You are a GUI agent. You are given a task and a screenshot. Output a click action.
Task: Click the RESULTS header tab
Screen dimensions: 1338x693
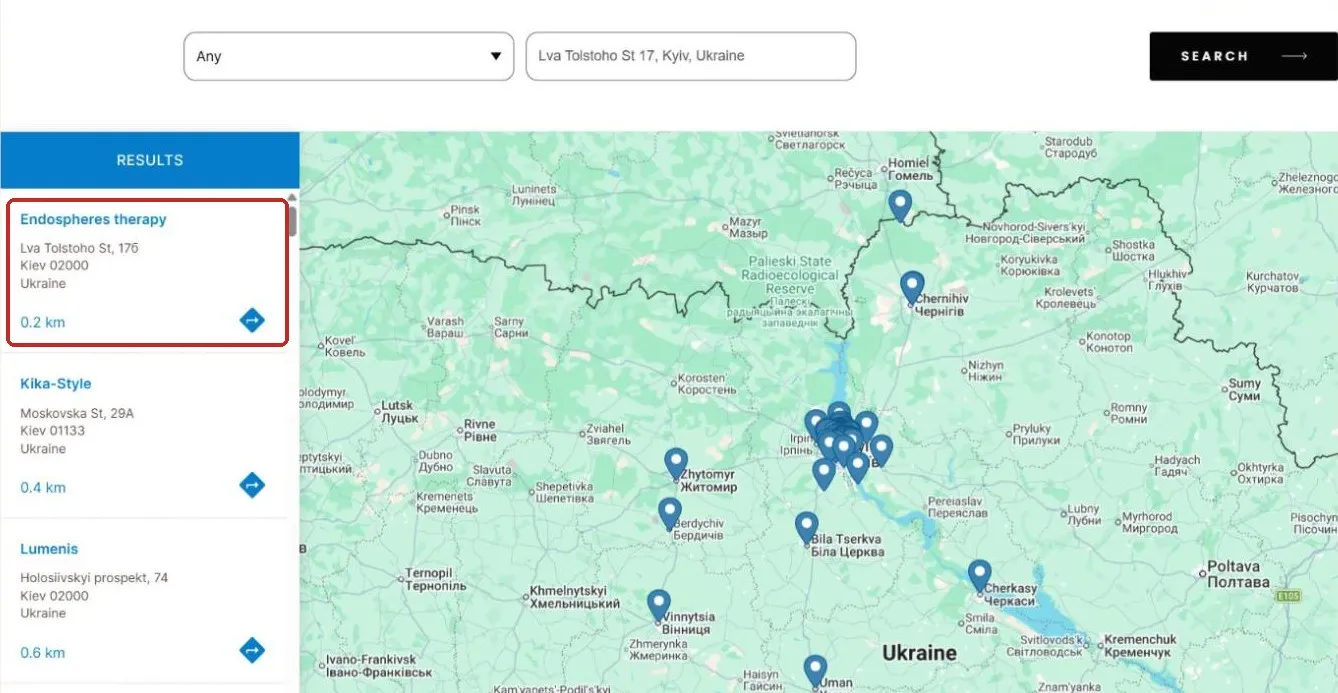[150, 160]
